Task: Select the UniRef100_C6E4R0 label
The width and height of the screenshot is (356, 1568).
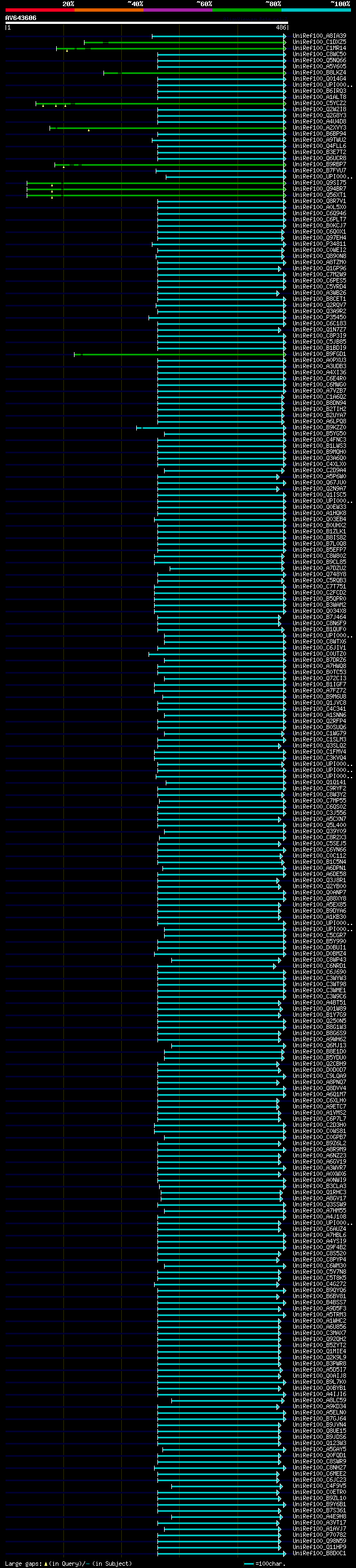Action: click(319, 379)
